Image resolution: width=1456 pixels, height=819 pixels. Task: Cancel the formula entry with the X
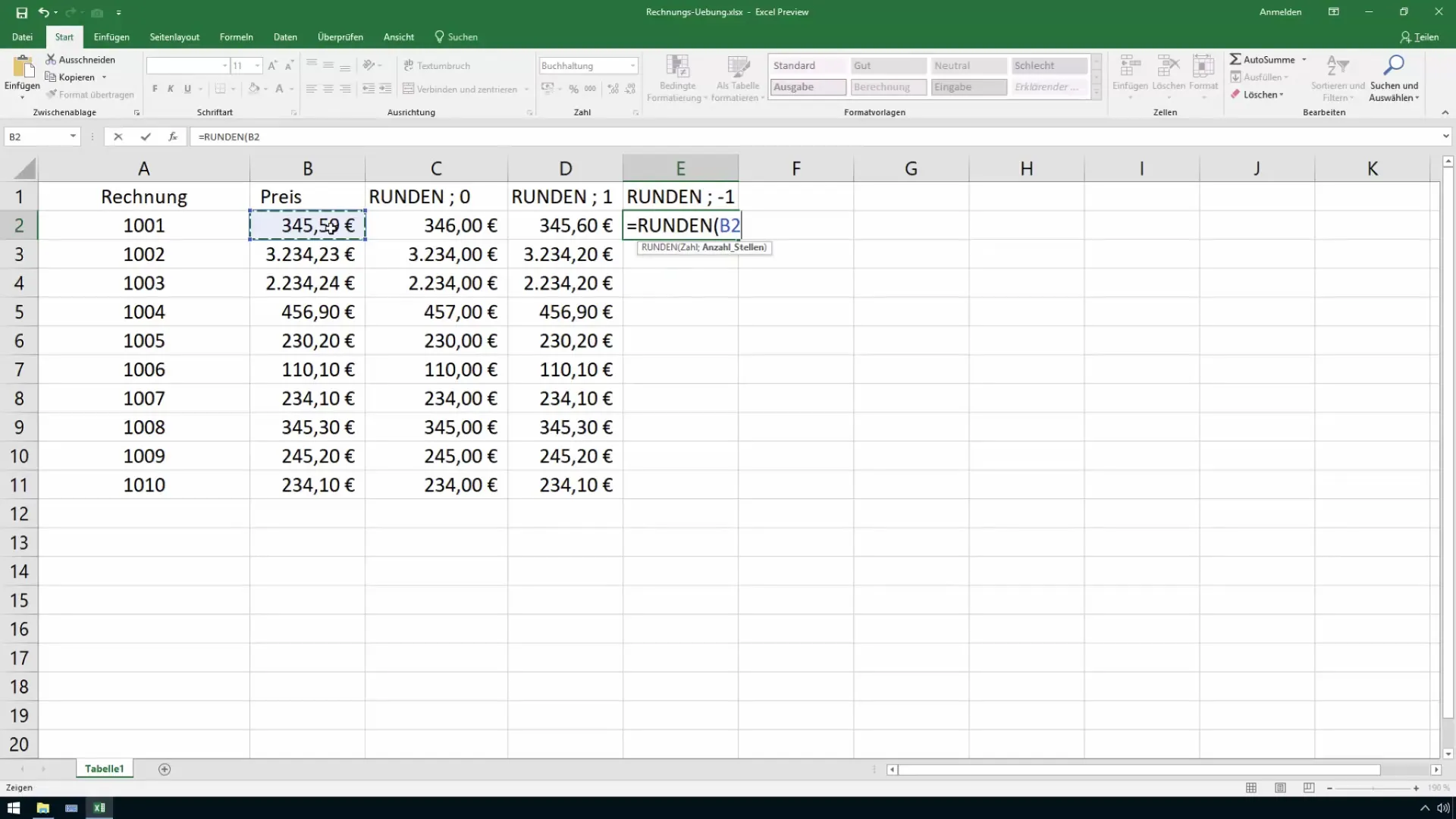click(118, 136)
